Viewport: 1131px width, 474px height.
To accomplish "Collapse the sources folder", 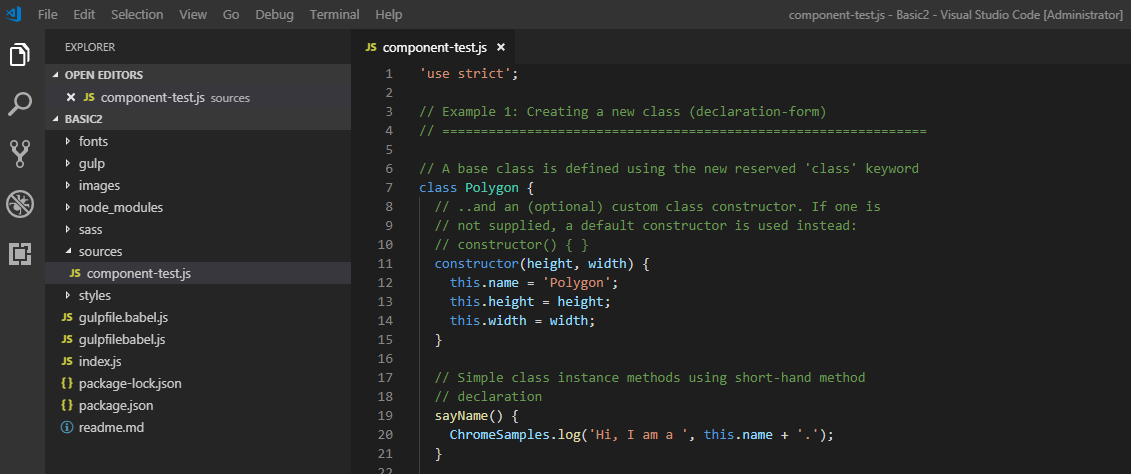I will [x=100, y=252].
